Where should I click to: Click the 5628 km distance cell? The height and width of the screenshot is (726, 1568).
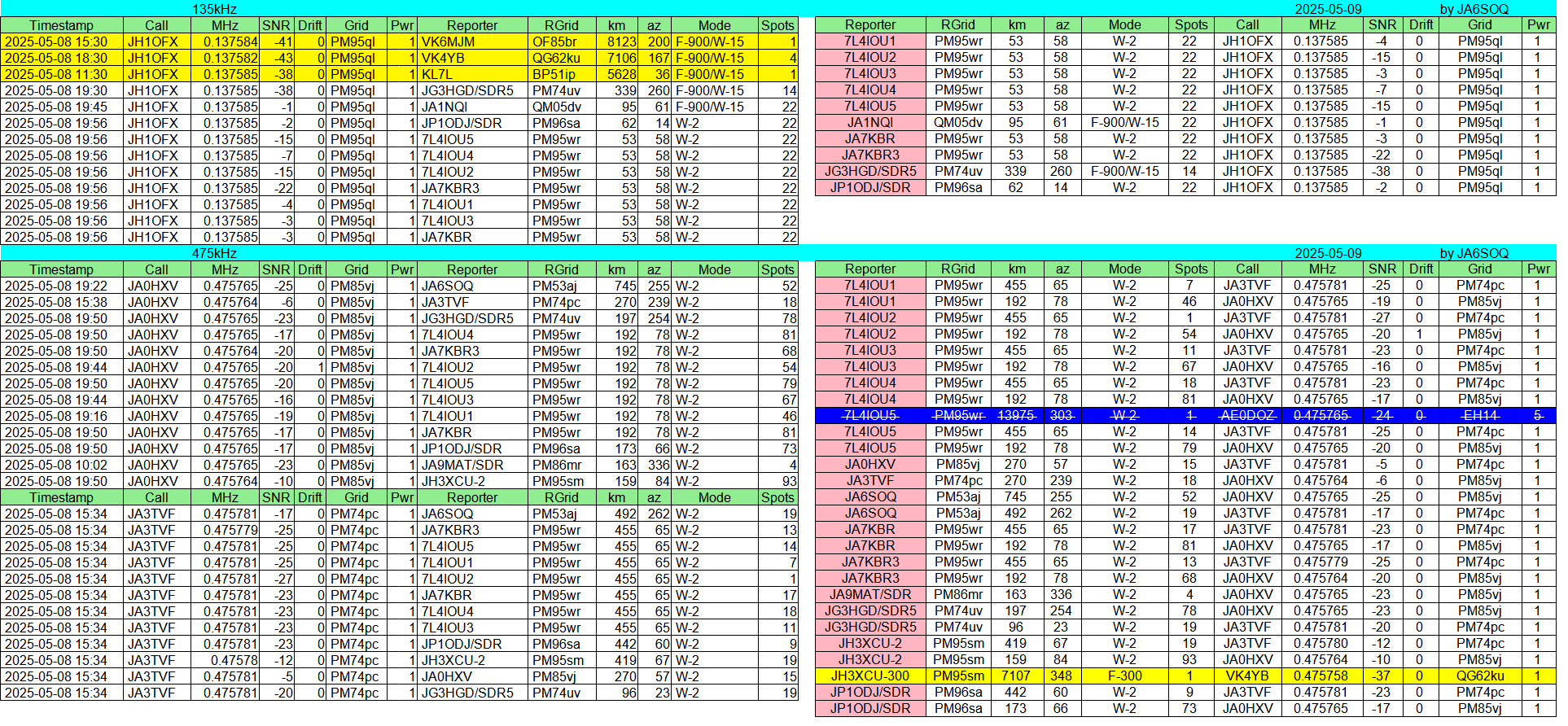[617, 74]
